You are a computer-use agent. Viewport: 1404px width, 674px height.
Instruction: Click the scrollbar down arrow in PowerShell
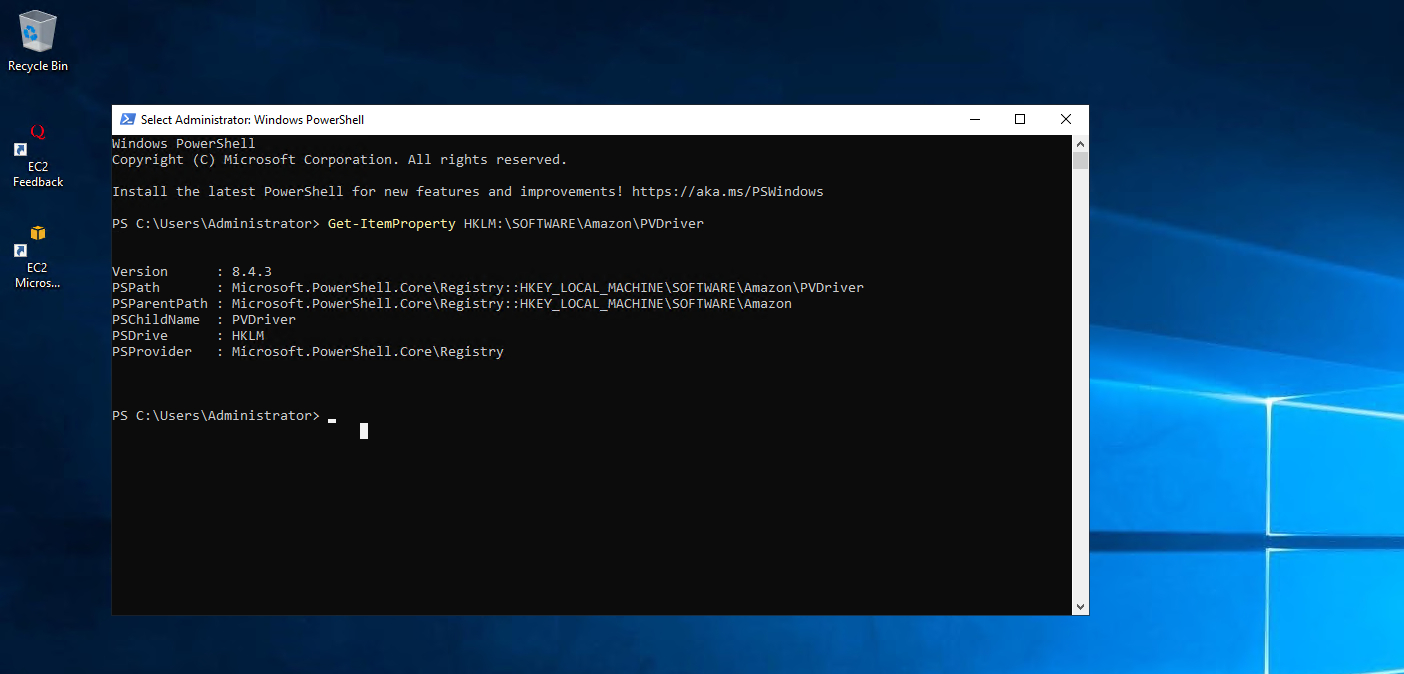click(1080, 606)
